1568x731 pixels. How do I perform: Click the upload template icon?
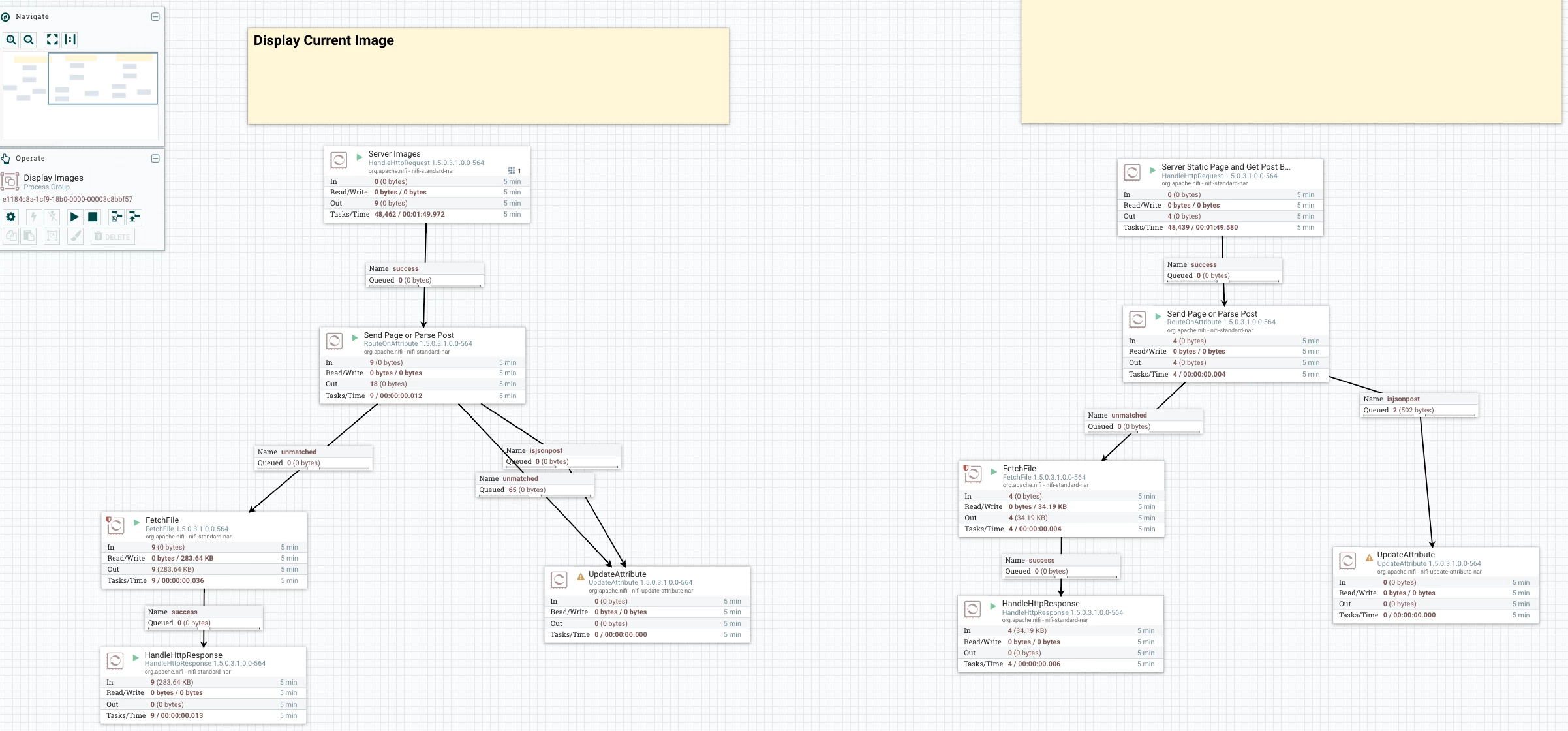[x=134, y=217]
